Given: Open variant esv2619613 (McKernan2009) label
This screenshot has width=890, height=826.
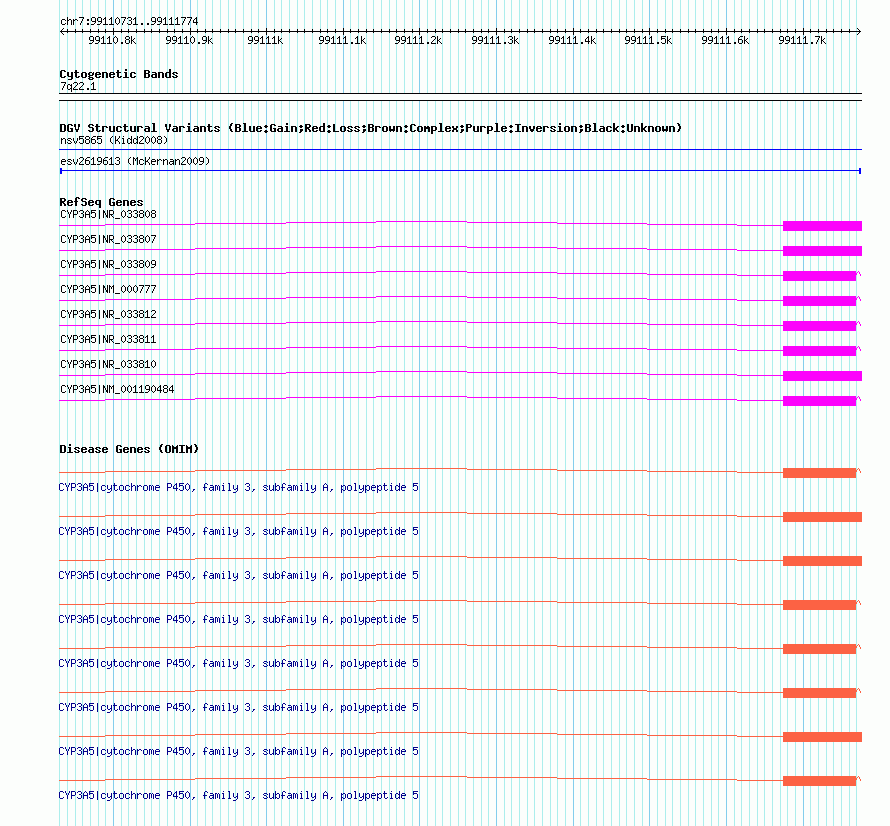Looking at the screenshot, I should pos(135,161).
